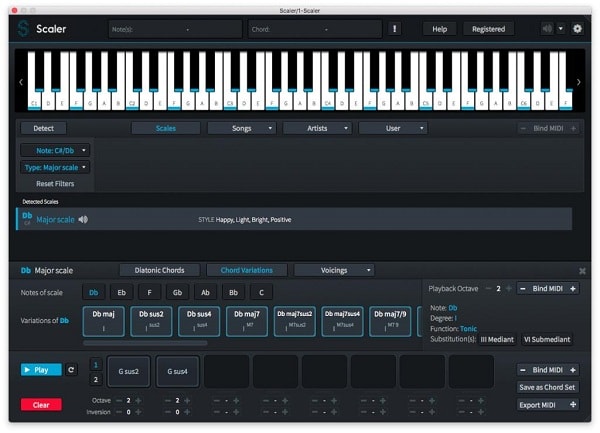Select the Db maj7 chord variation
The image size is (600, 433).
[247, 321]
